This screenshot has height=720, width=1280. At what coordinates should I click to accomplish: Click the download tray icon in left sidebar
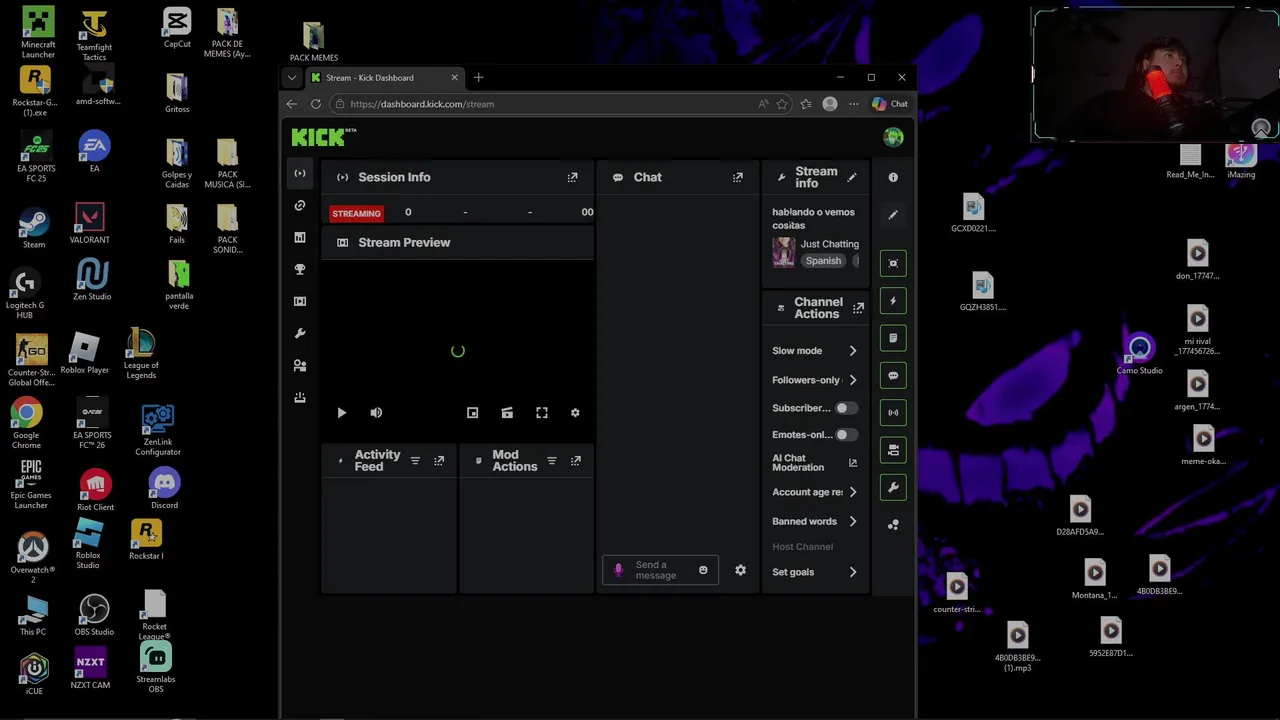(x=300, y=397)
